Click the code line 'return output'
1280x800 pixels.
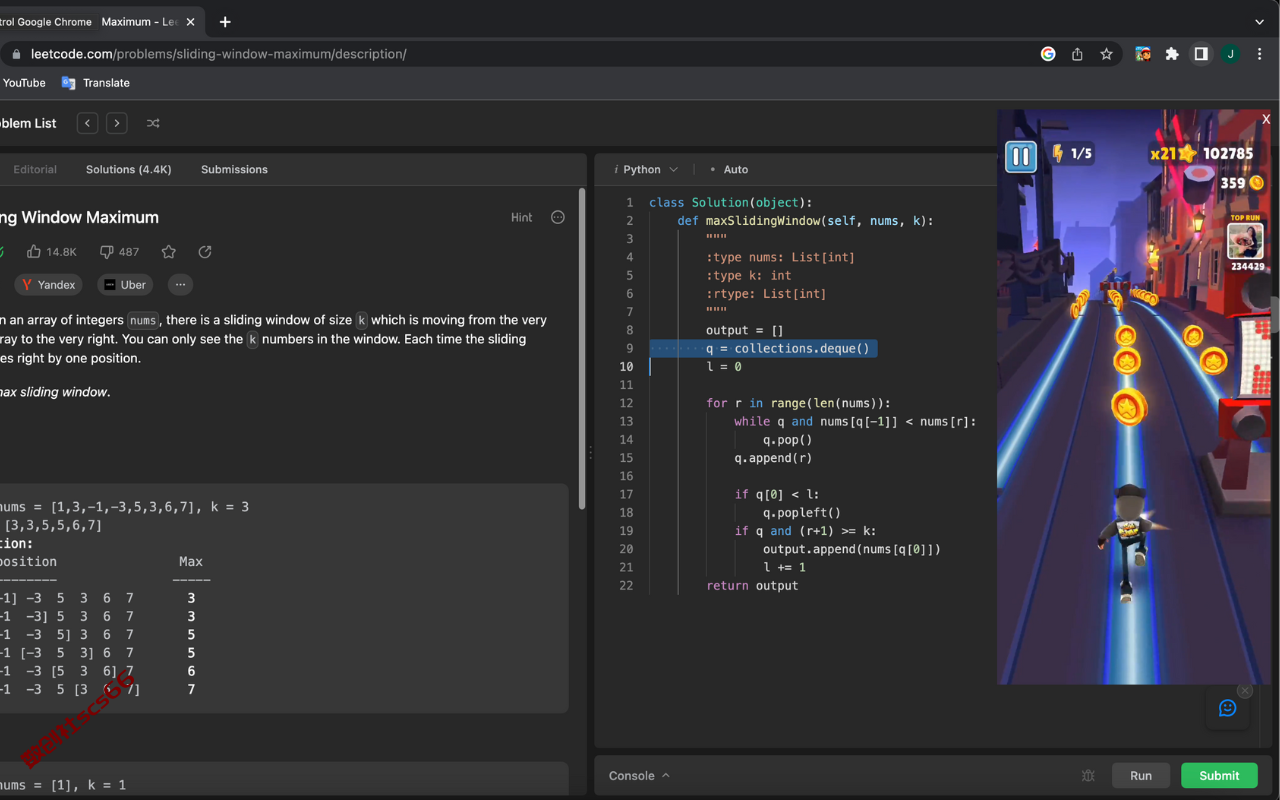pyautogui.click(x=752, y=585)
